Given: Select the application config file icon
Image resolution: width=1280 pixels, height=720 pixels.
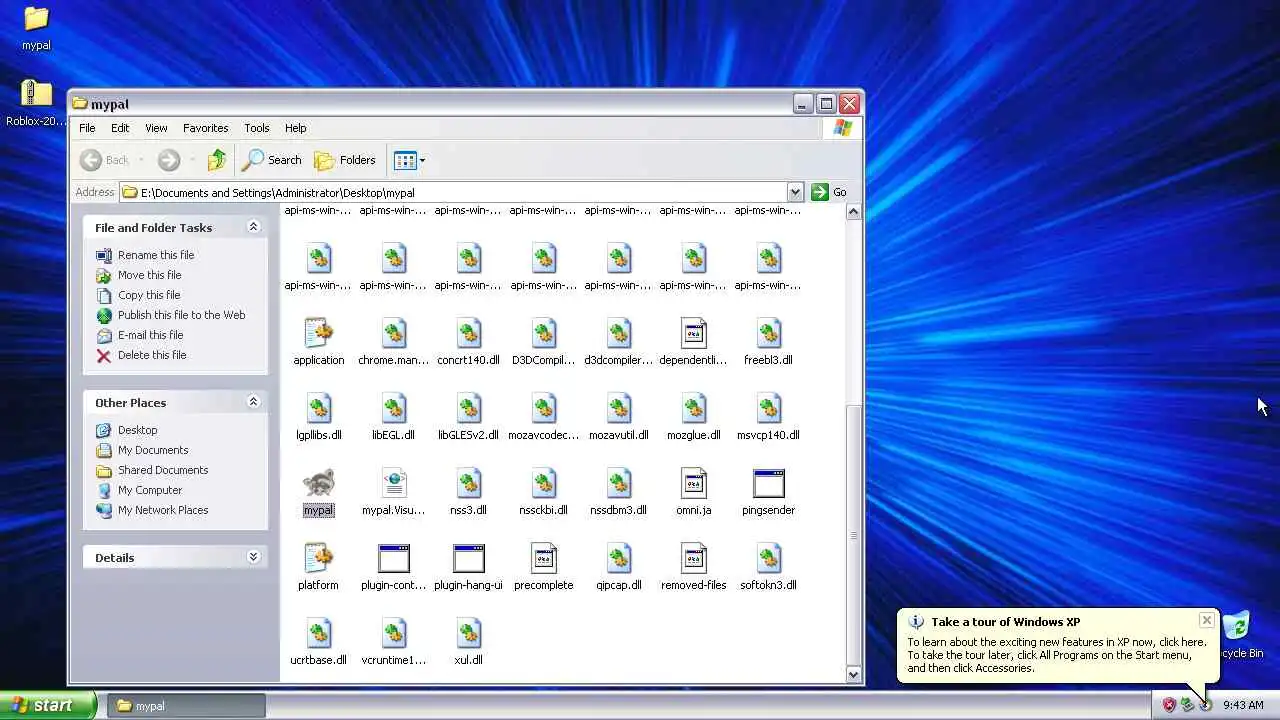Looking at the screenshot, I should tap(319, 334).
